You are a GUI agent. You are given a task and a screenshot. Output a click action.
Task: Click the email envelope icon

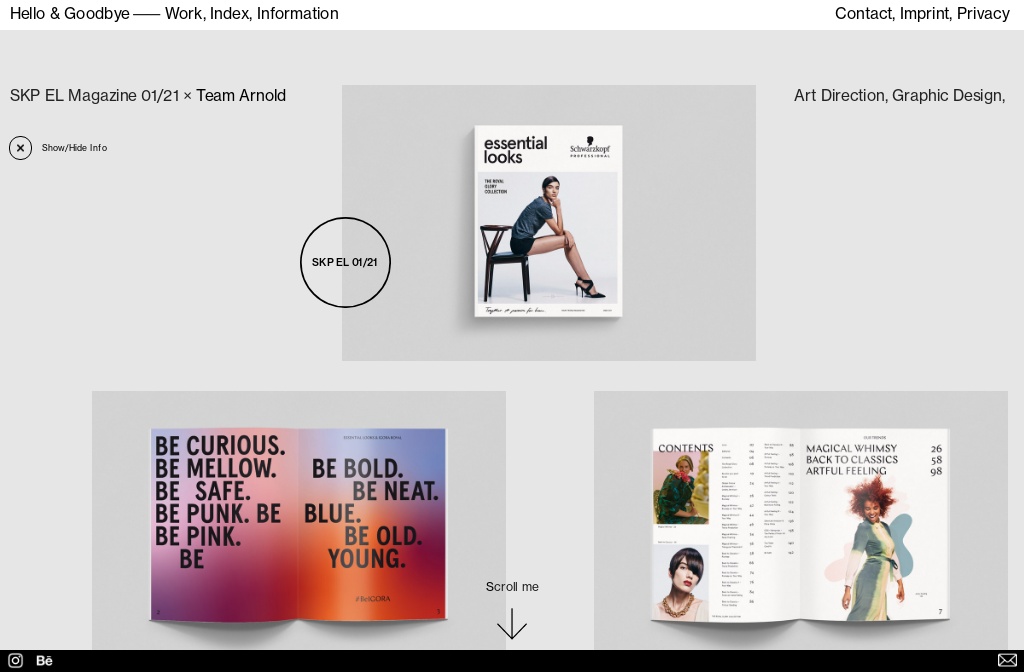[1007, 660]
